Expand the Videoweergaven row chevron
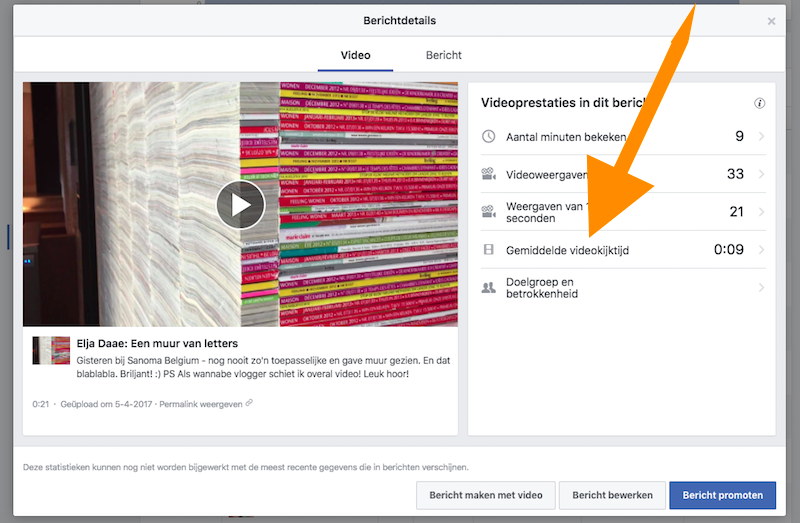This screenshot has height=523, width=800. click(x=760, y=174)
